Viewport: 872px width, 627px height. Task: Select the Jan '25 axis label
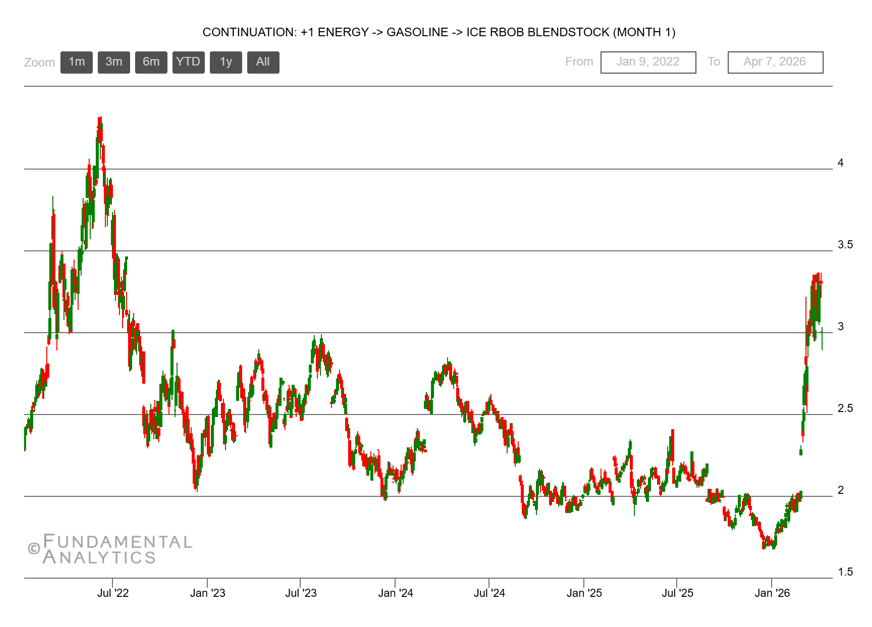click(x=584, y=593)
